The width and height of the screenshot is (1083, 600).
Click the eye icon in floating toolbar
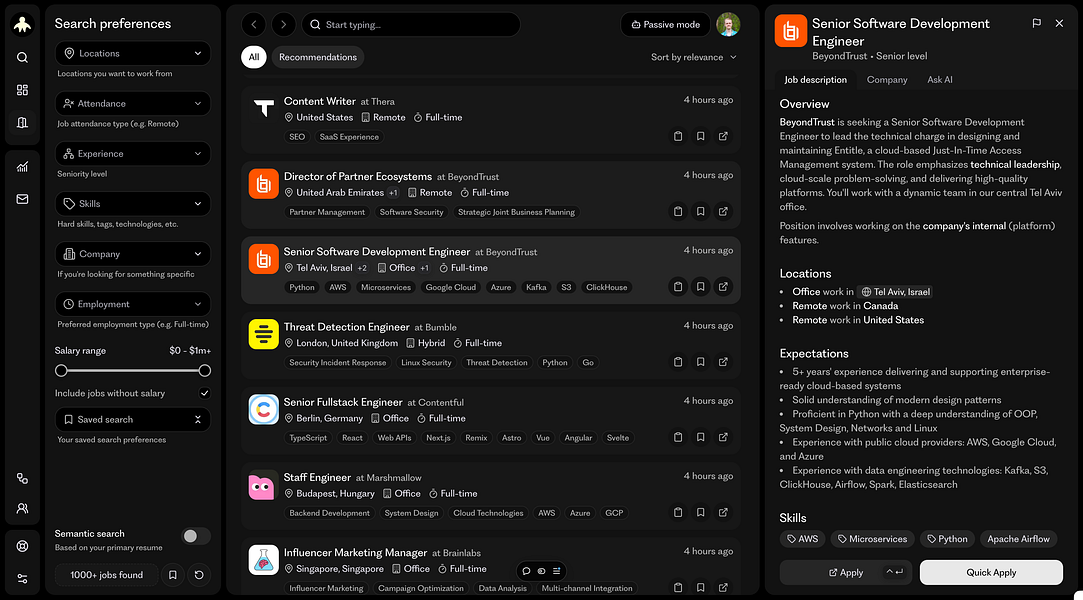point(542,571)
